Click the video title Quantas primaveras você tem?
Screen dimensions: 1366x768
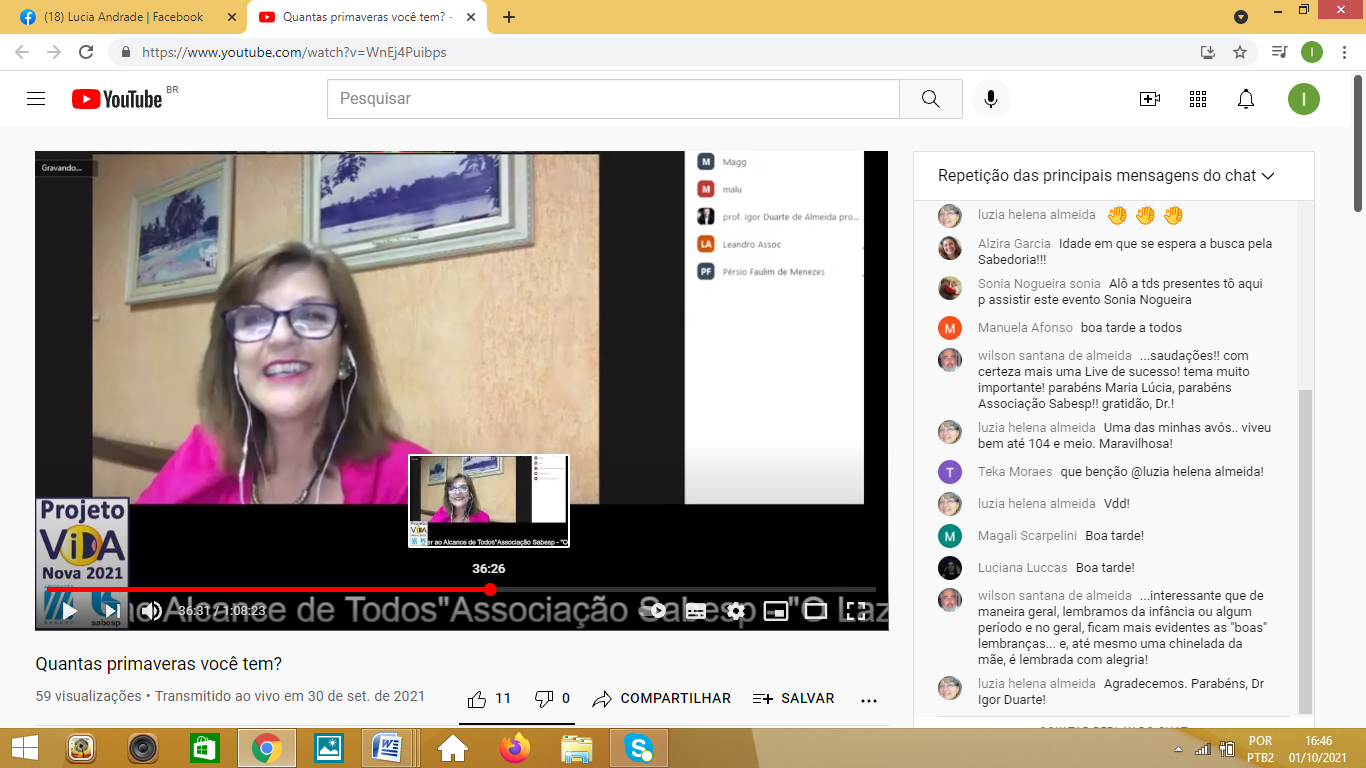tap(159, 664)
